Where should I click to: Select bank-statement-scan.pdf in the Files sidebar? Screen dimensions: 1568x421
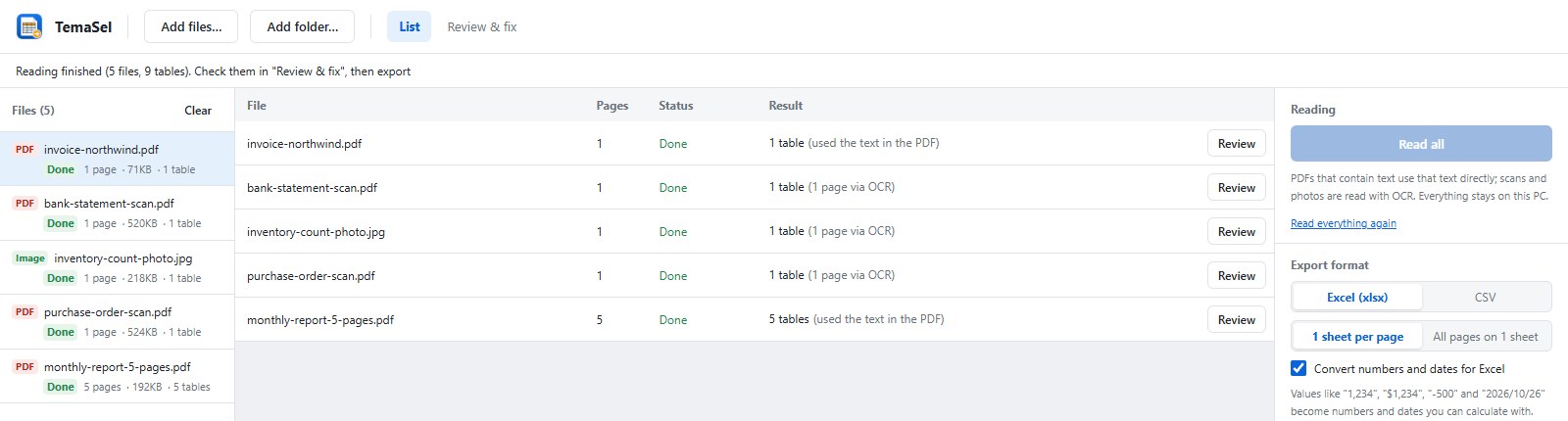pos(118,213)
